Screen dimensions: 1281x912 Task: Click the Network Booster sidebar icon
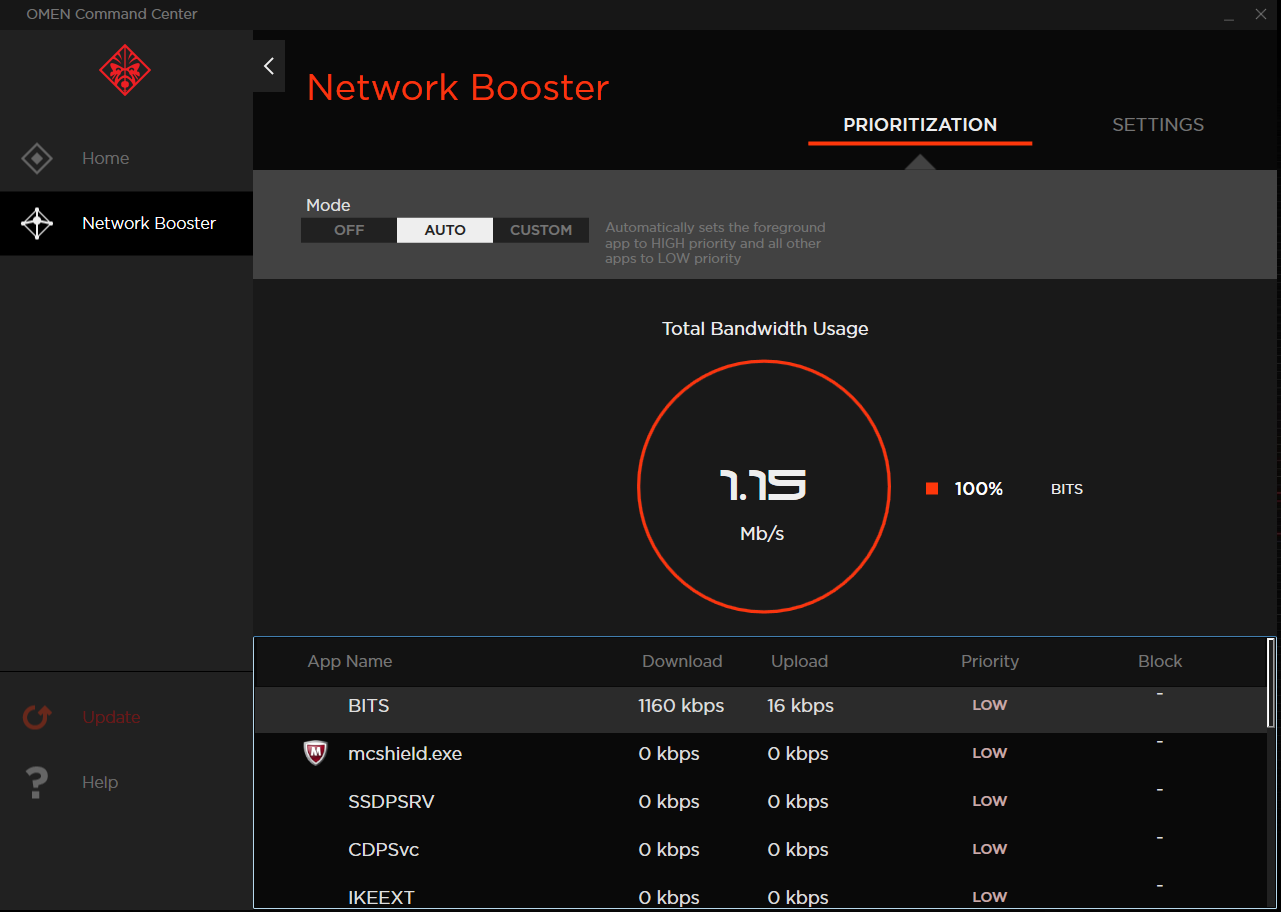point(37,223)
